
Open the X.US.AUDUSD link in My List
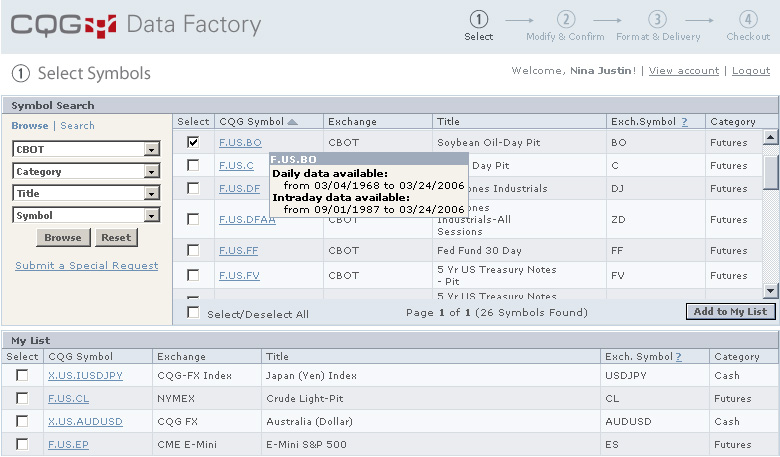coord(85,421)
